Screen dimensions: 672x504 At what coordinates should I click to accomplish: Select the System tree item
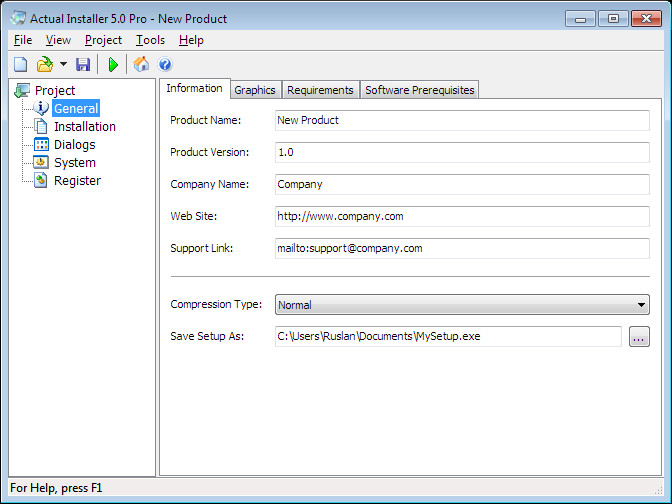[x=75, y=162]
